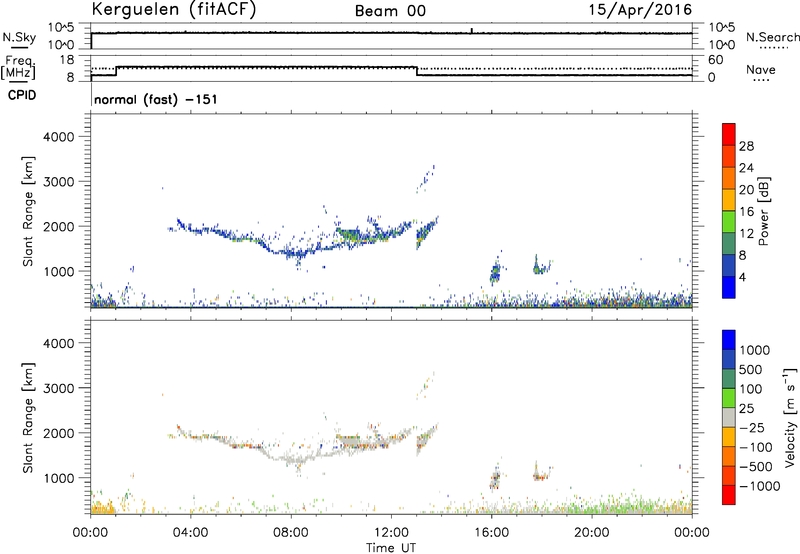Viewport: 800px width, 554px height.
Task: Pick the Power color bar segment between 16 and 20
Action: pyautogui.click(x=729, y=200)
